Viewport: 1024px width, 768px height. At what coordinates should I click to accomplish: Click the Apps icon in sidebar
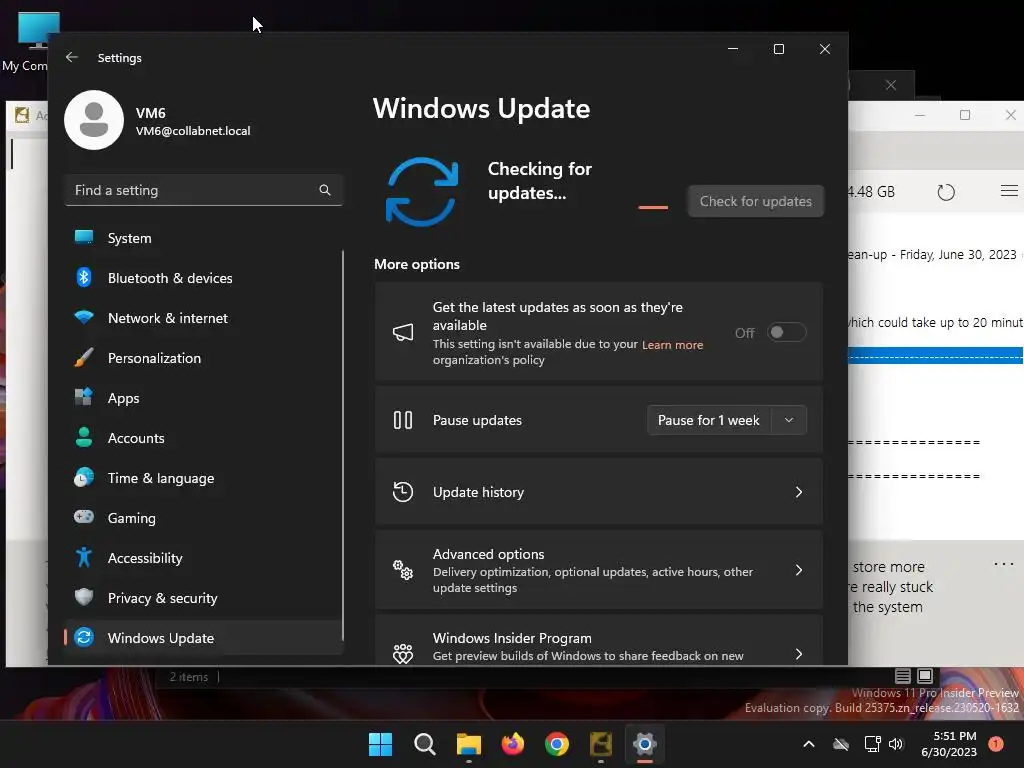point(84,398)
